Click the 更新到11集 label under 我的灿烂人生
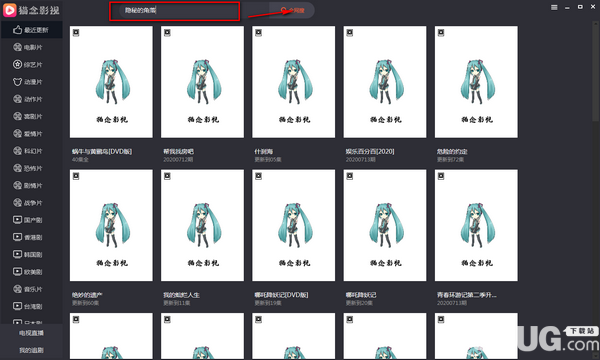600x360 pixels. point(176,303)
